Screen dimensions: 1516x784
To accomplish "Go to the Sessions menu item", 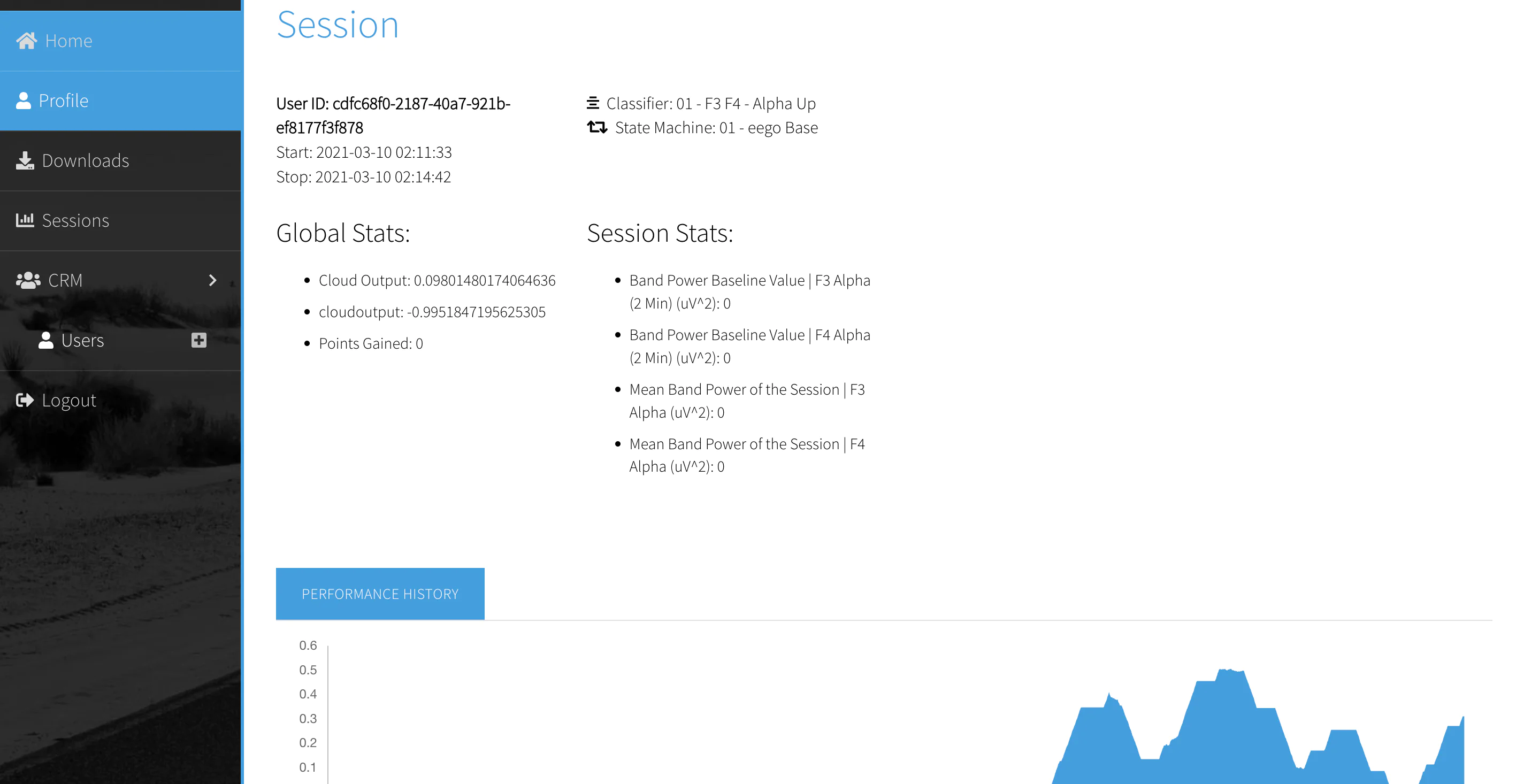I will coord(75,220).
